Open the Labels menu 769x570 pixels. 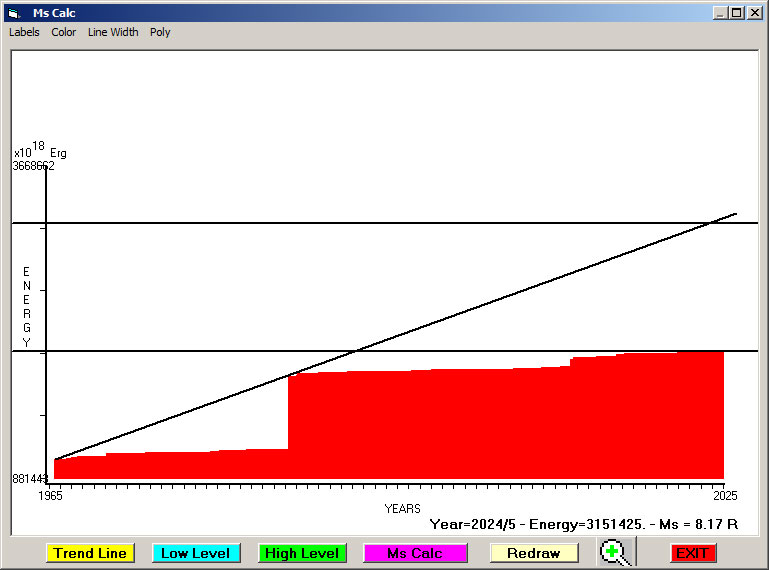[x=24, y=32]
